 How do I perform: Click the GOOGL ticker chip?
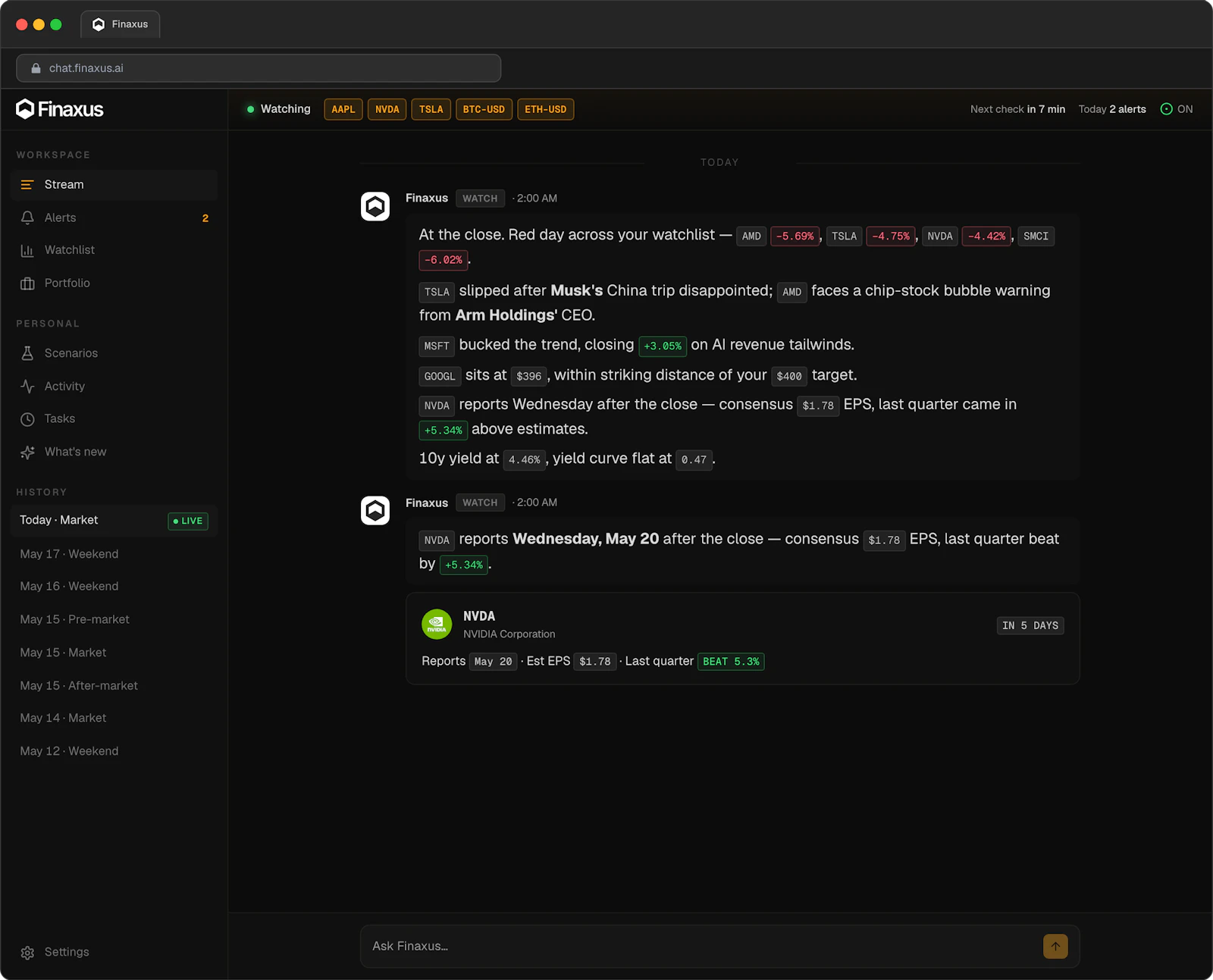(x=440, y=377)
